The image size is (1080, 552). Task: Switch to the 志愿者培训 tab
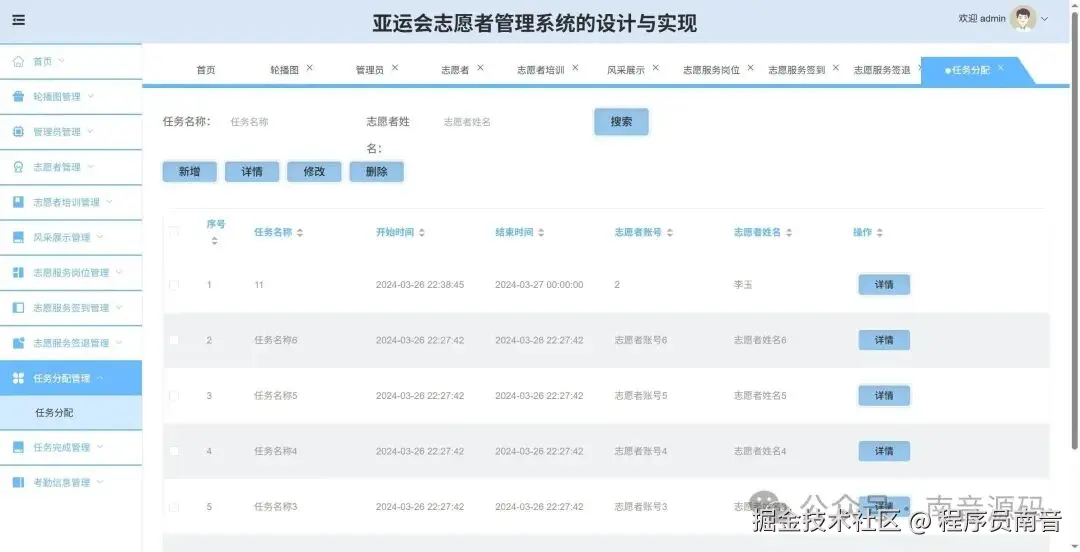coord(541,70)
